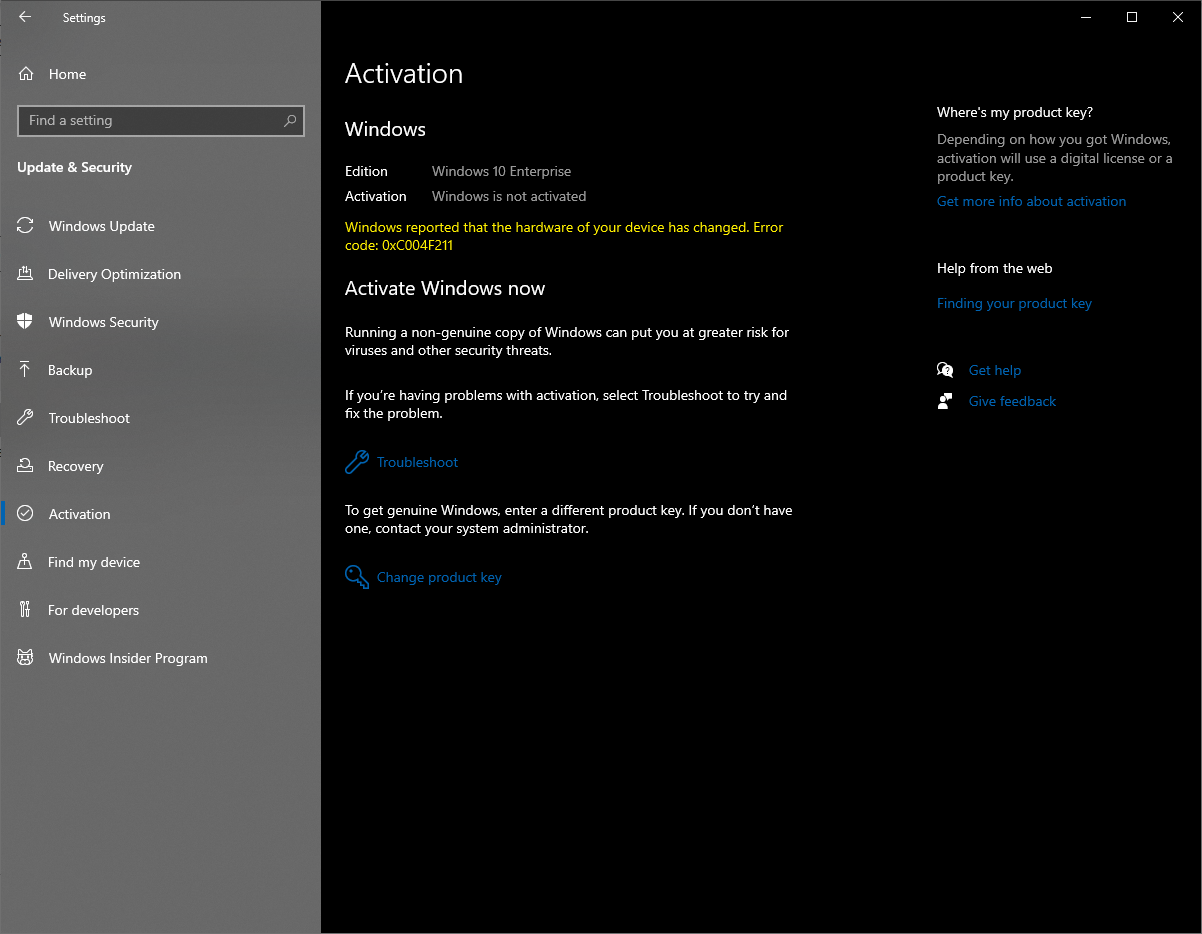Minimize the Settings window

(x=1086, y=17)
